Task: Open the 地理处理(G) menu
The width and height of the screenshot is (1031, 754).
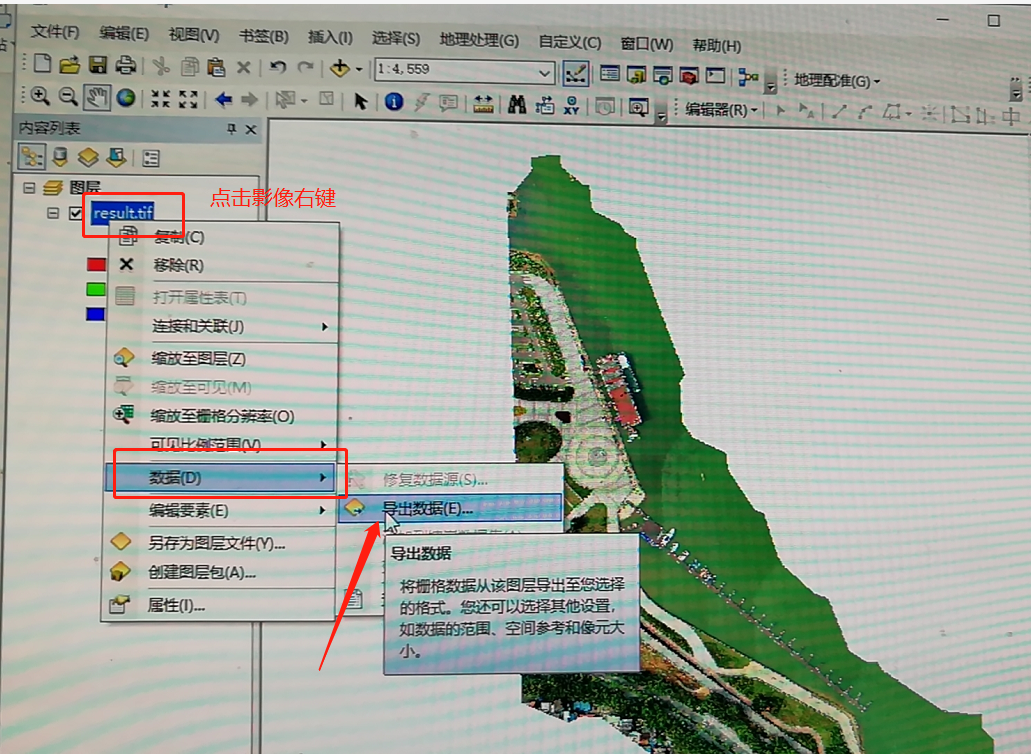Action: pos(479,39)
